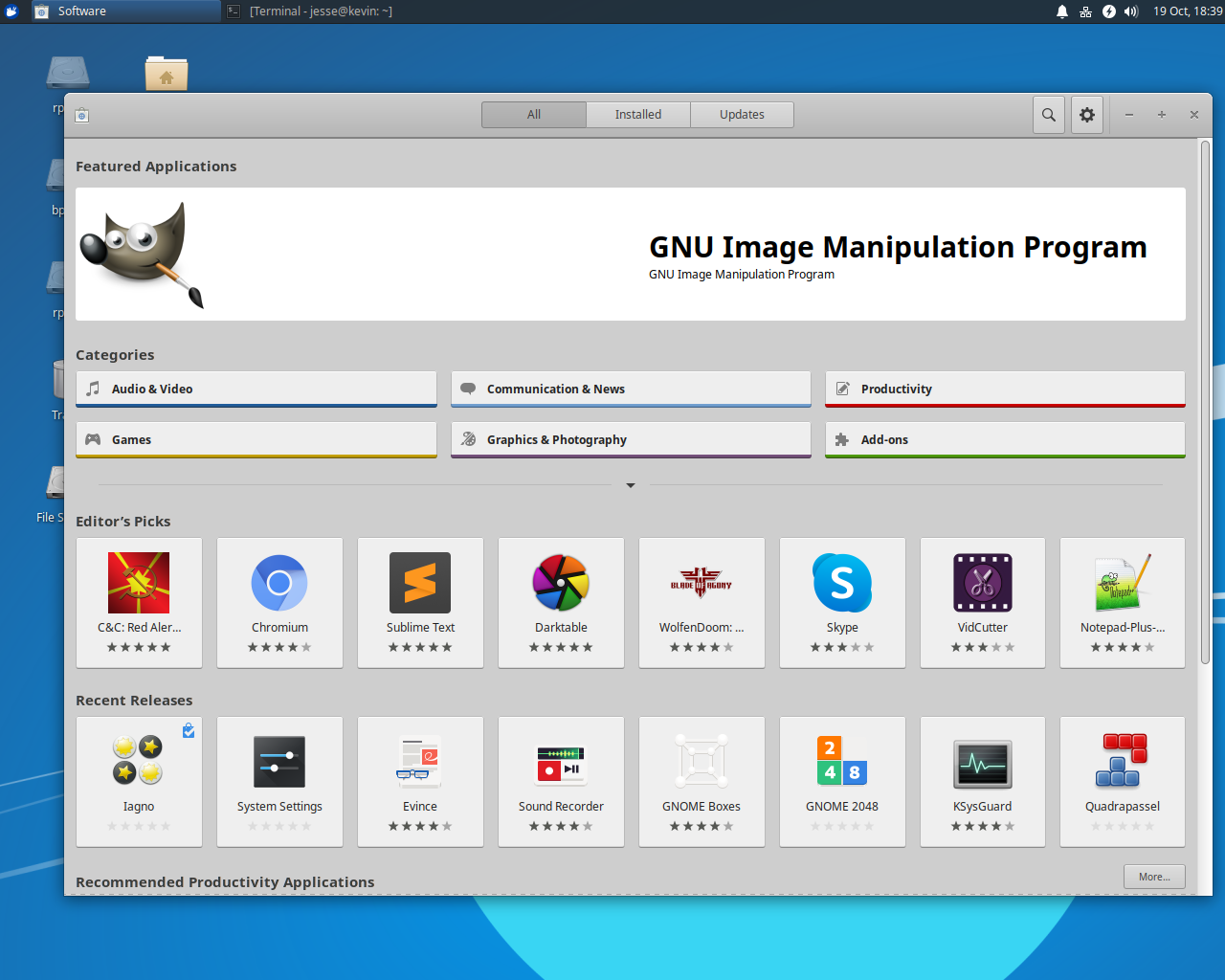Open the power manager tray icon
The height and width of the screenshot is (980, 1225).
coord(1108,11)
